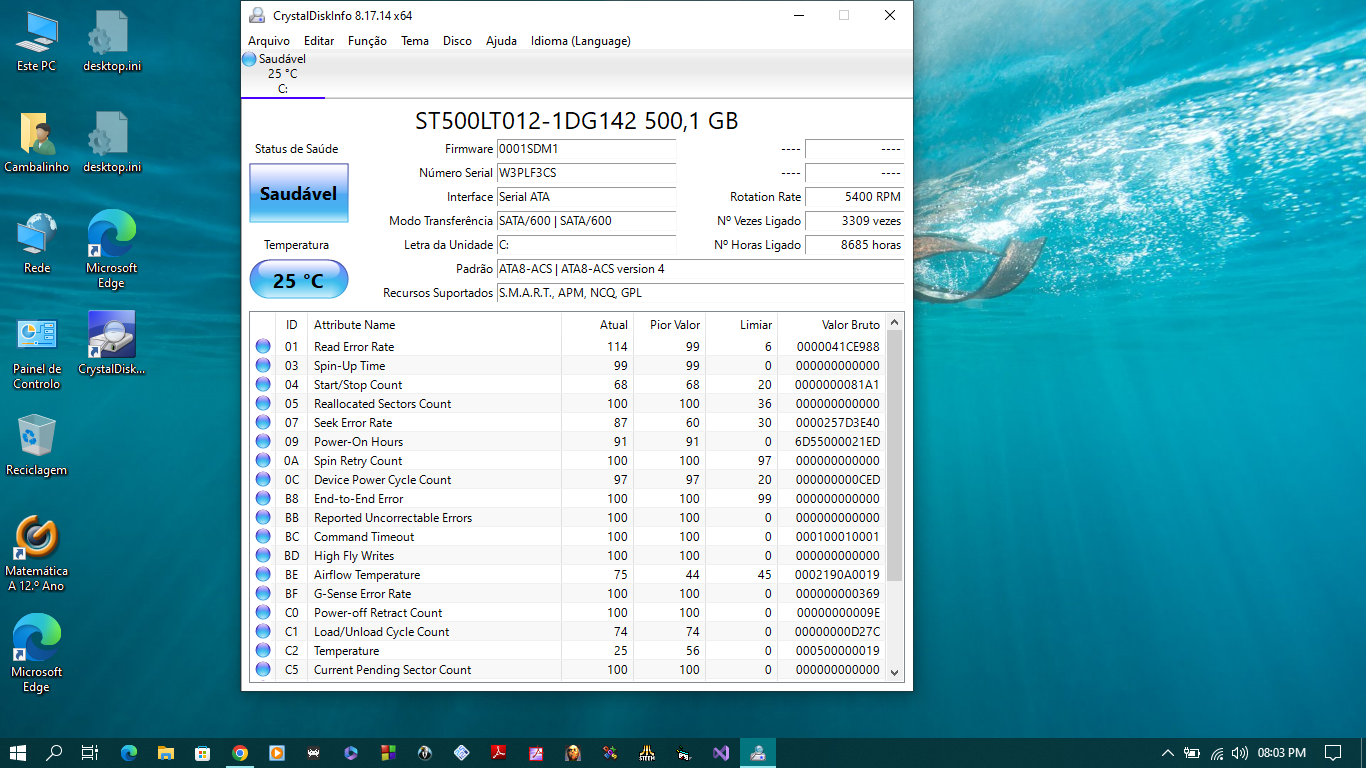Click the Valor Bruto column header

[832, 325]
